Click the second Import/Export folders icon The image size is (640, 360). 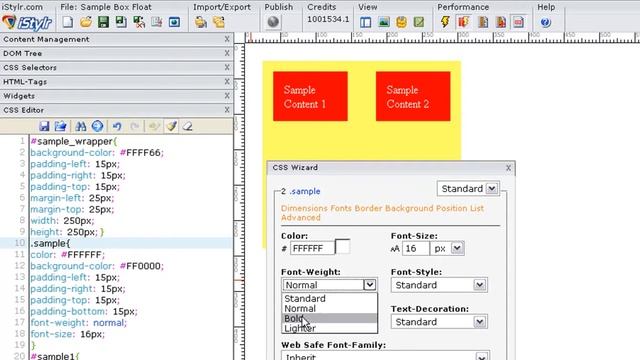coord(219,22)
